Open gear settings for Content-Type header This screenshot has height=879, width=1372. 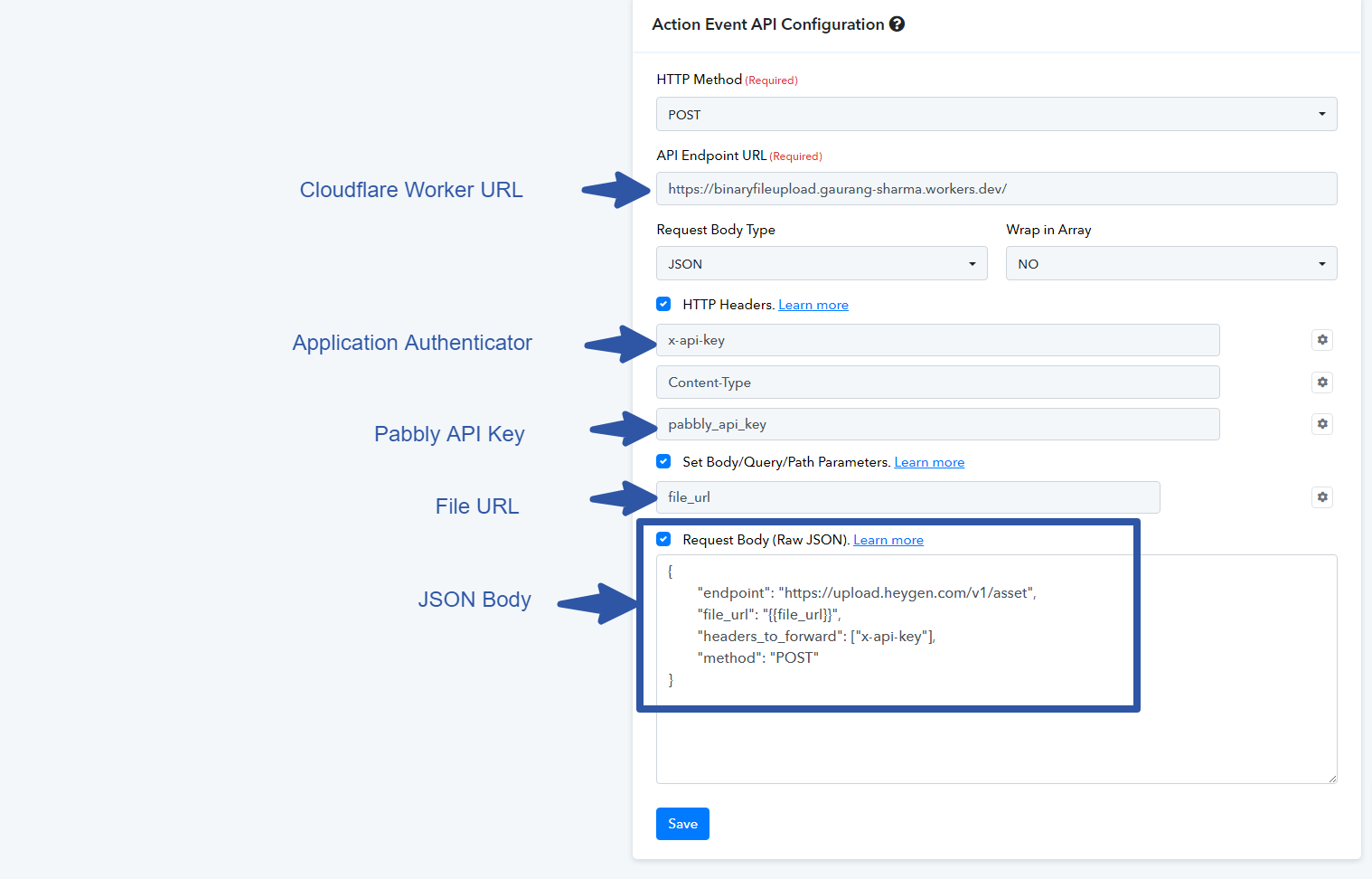pos(1322,383)
